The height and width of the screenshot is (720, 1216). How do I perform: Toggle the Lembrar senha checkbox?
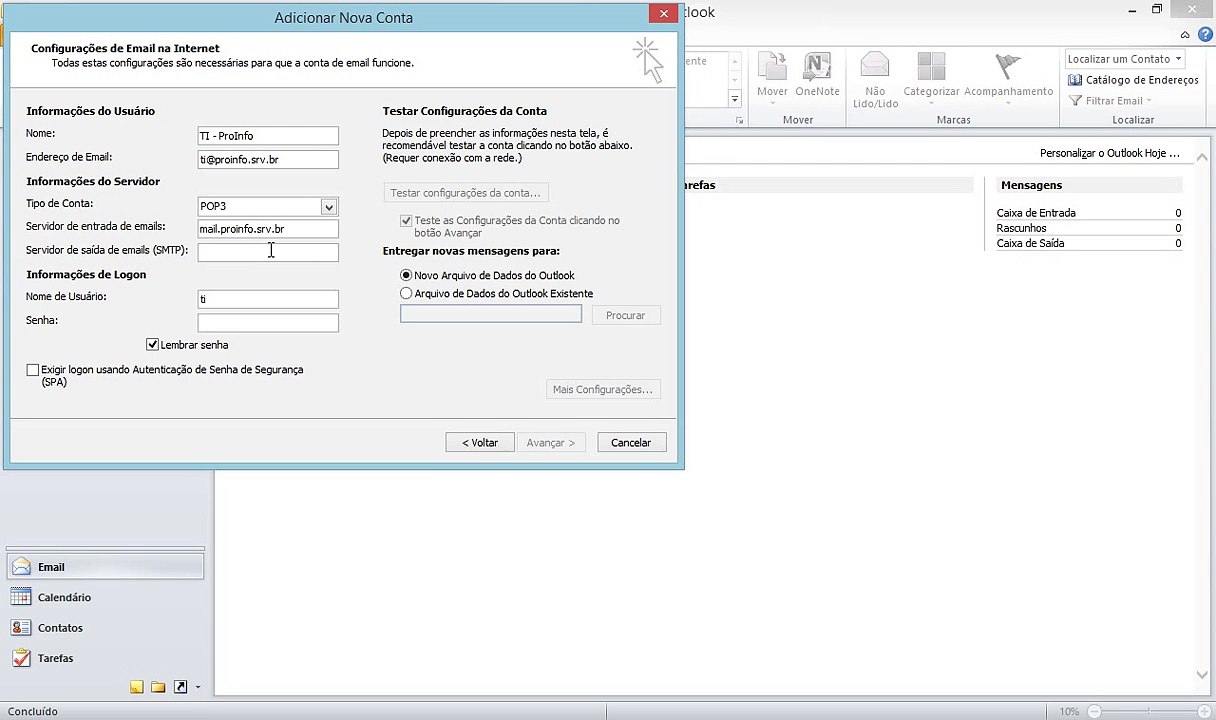[152, 345]
